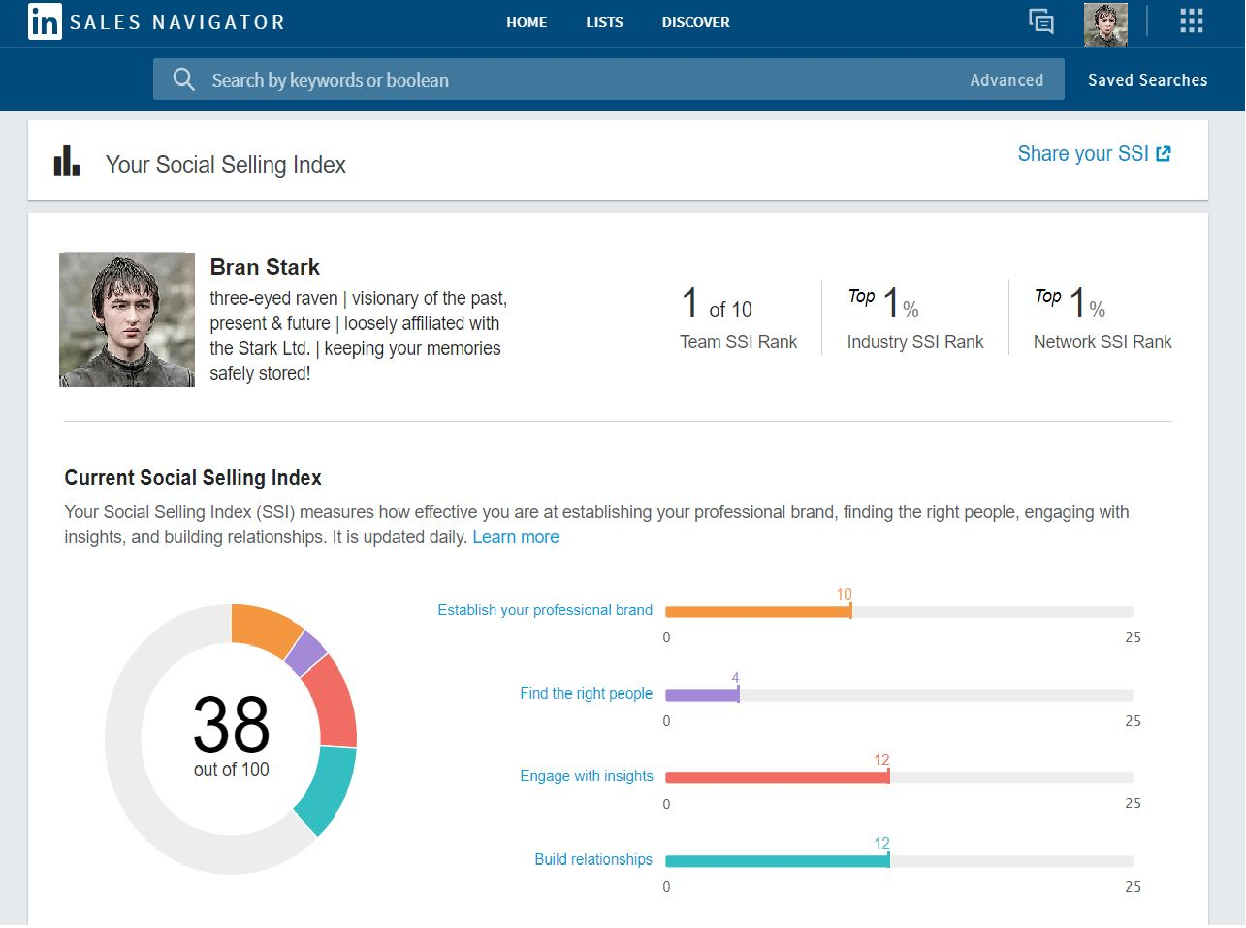Click the Network SSI Rank label
The height and width of the screenshot is (928, 1246).
[1103, 342]
